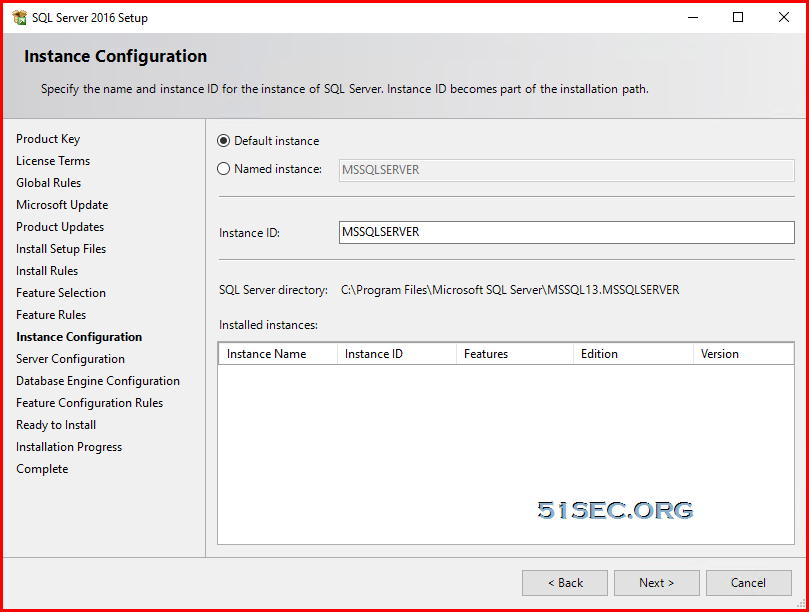809x612 pixels.
Task: Go to Feature Selection step in sidebar
Action: pyautogui.click(x=61, y=293)
